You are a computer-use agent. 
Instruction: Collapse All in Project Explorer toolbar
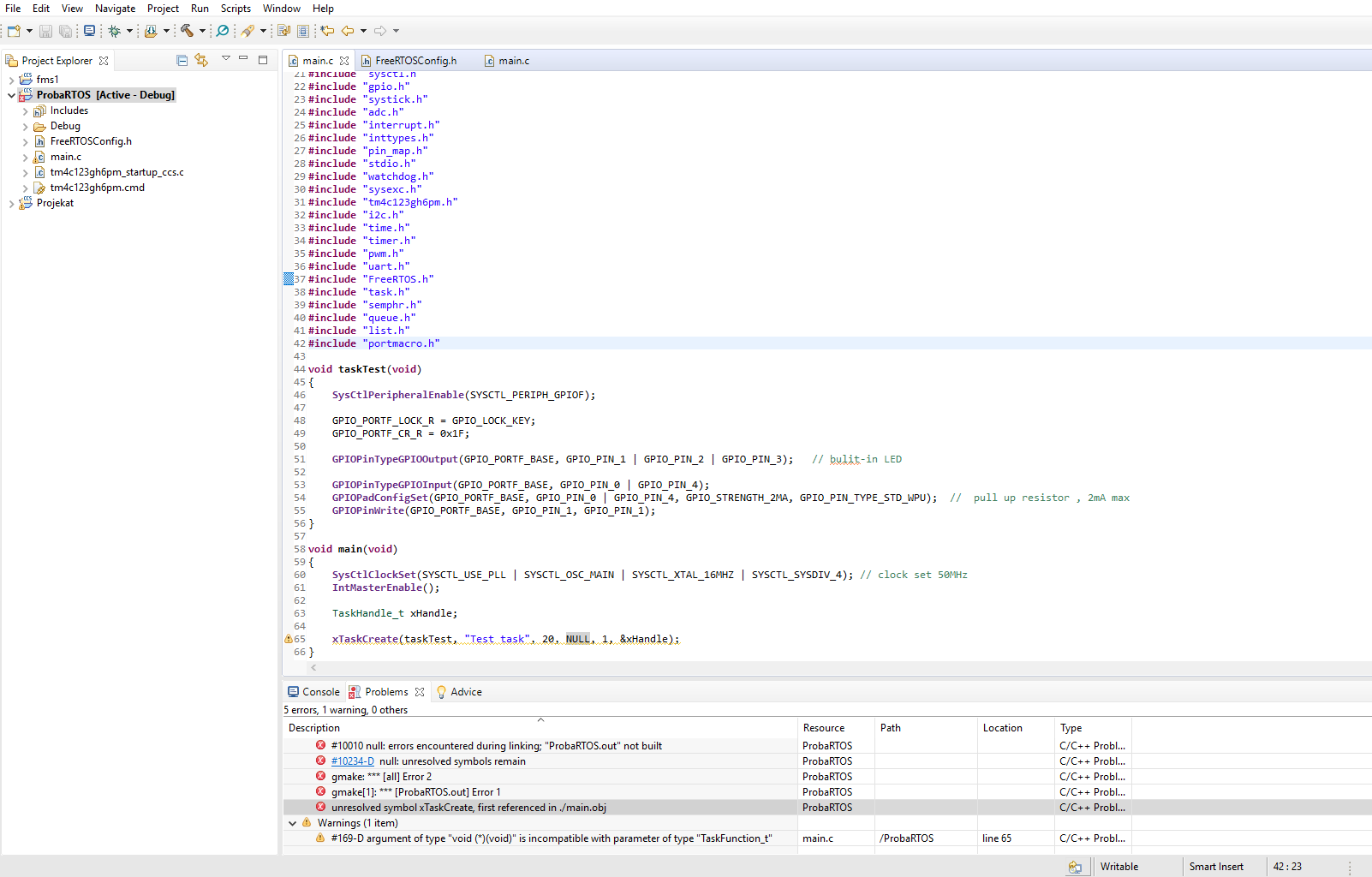[x=182, y=60]
